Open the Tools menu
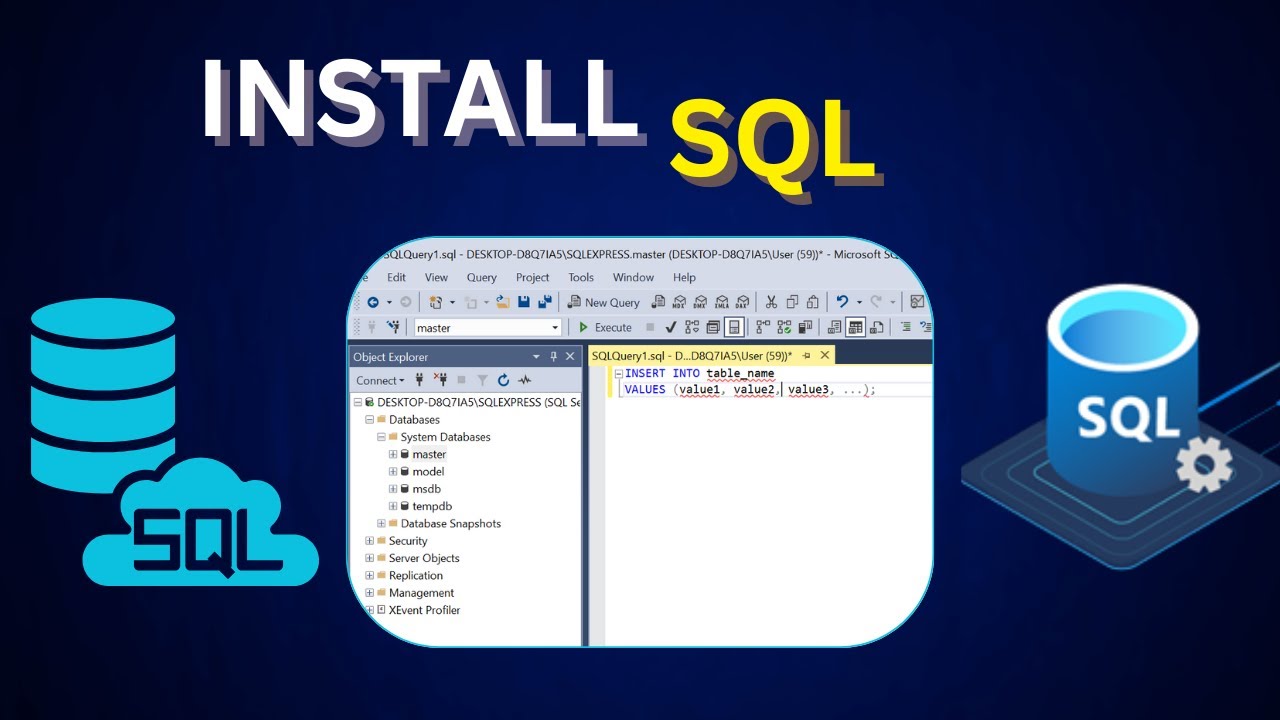The image size is (1280, 720). (581, 277)
